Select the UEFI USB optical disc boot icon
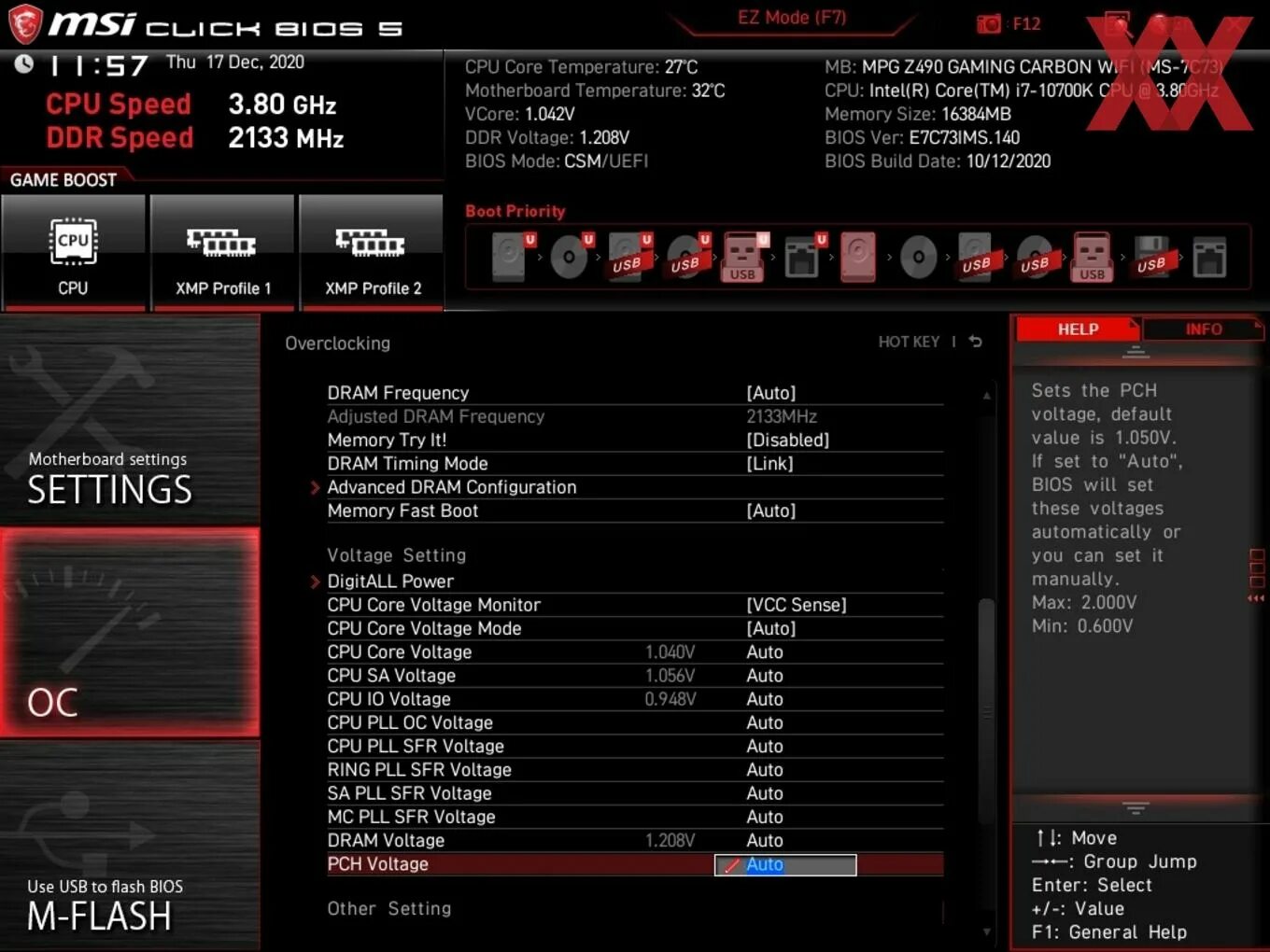The image size is (1270, 952). pyautogui.click(x=687, y=257)
